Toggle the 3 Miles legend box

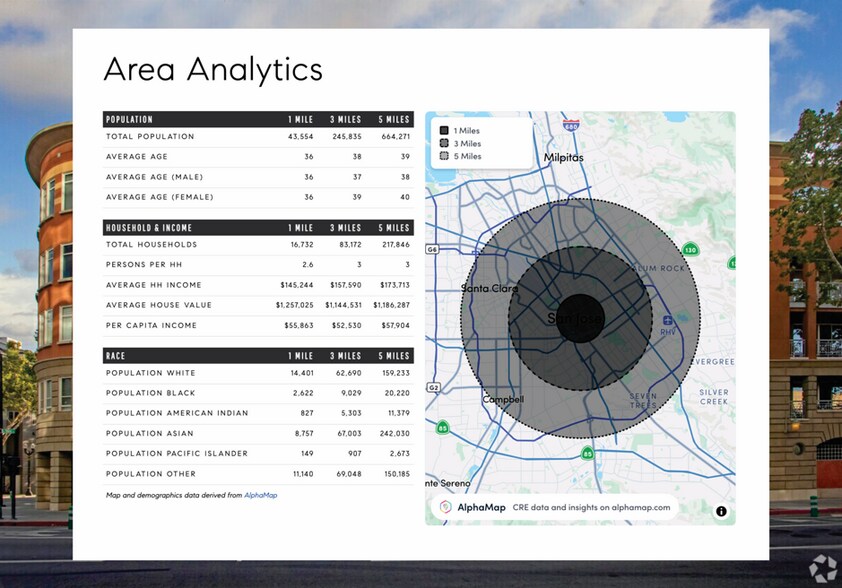click(444, 144)
